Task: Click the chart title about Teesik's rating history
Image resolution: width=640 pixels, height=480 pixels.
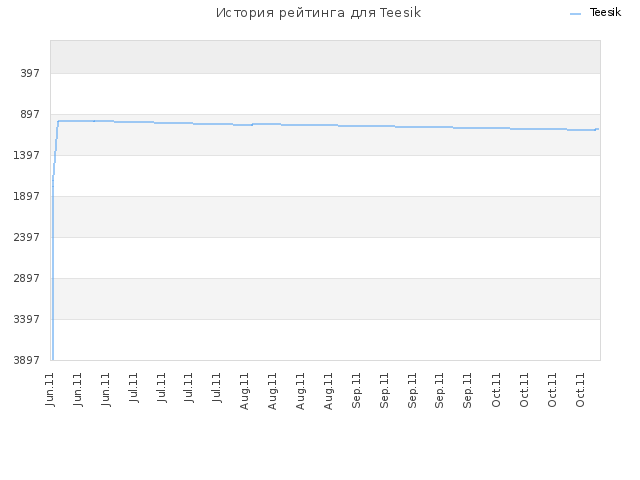Action: pyautogui.click(x=318, y=13)
